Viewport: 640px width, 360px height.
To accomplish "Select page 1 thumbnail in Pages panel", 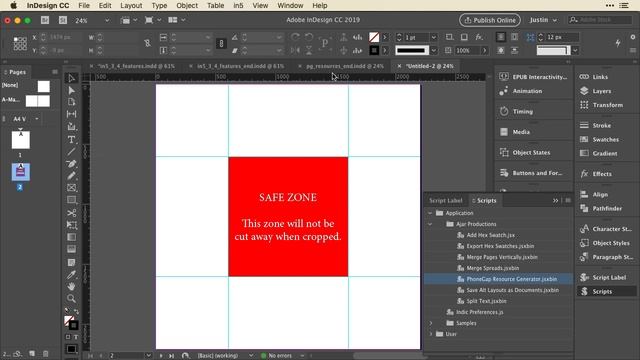I will tap(20, 140).
